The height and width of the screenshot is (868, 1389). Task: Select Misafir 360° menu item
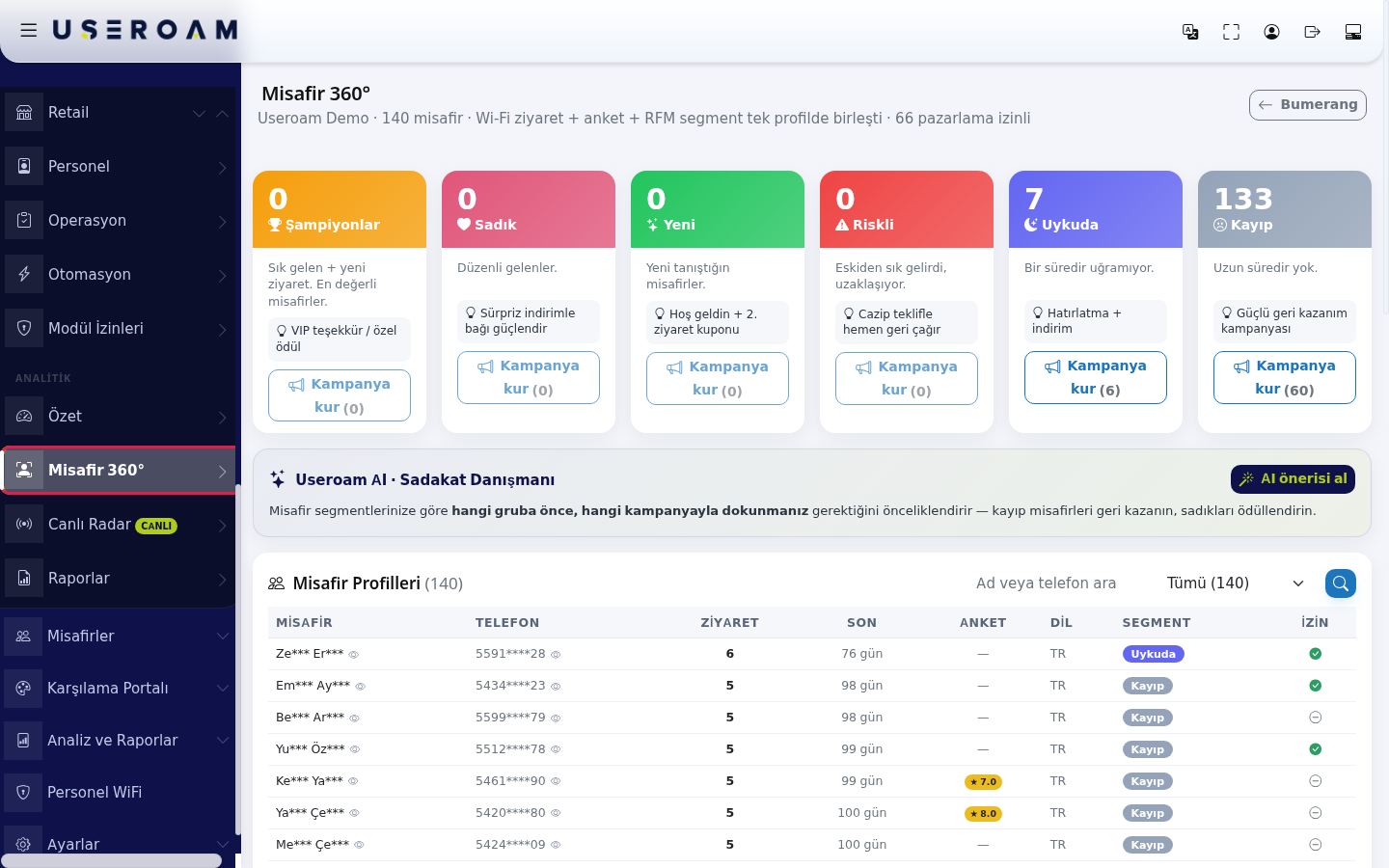coord(119,470)
